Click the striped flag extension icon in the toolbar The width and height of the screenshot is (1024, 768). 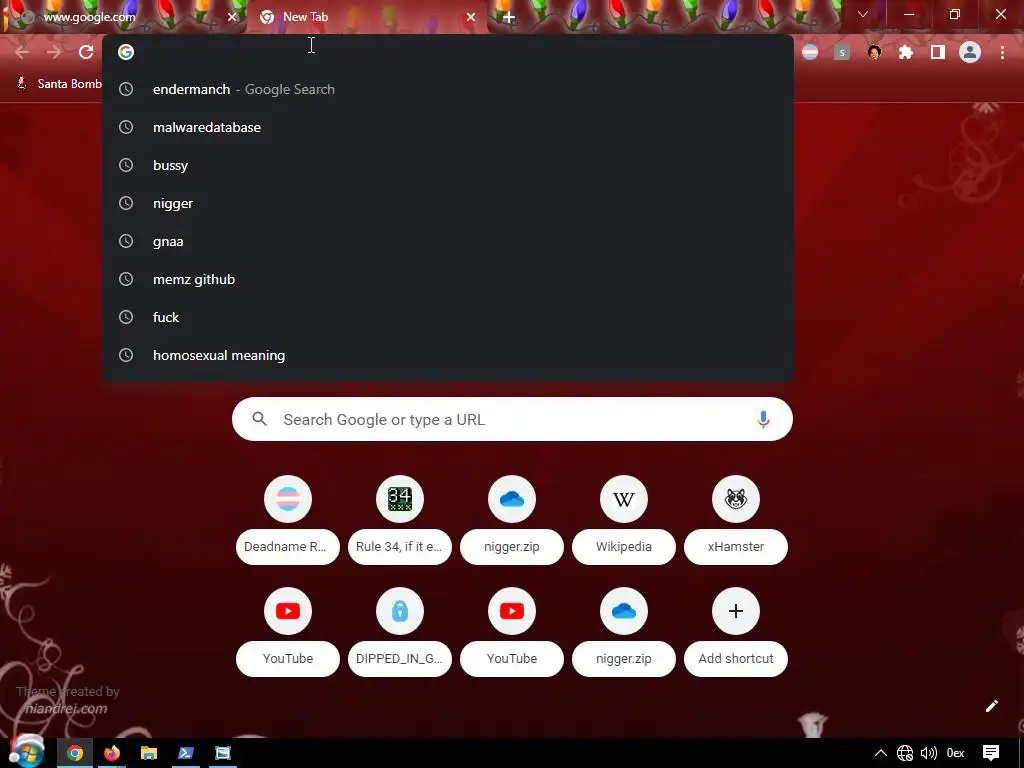(x=810, y=52)
